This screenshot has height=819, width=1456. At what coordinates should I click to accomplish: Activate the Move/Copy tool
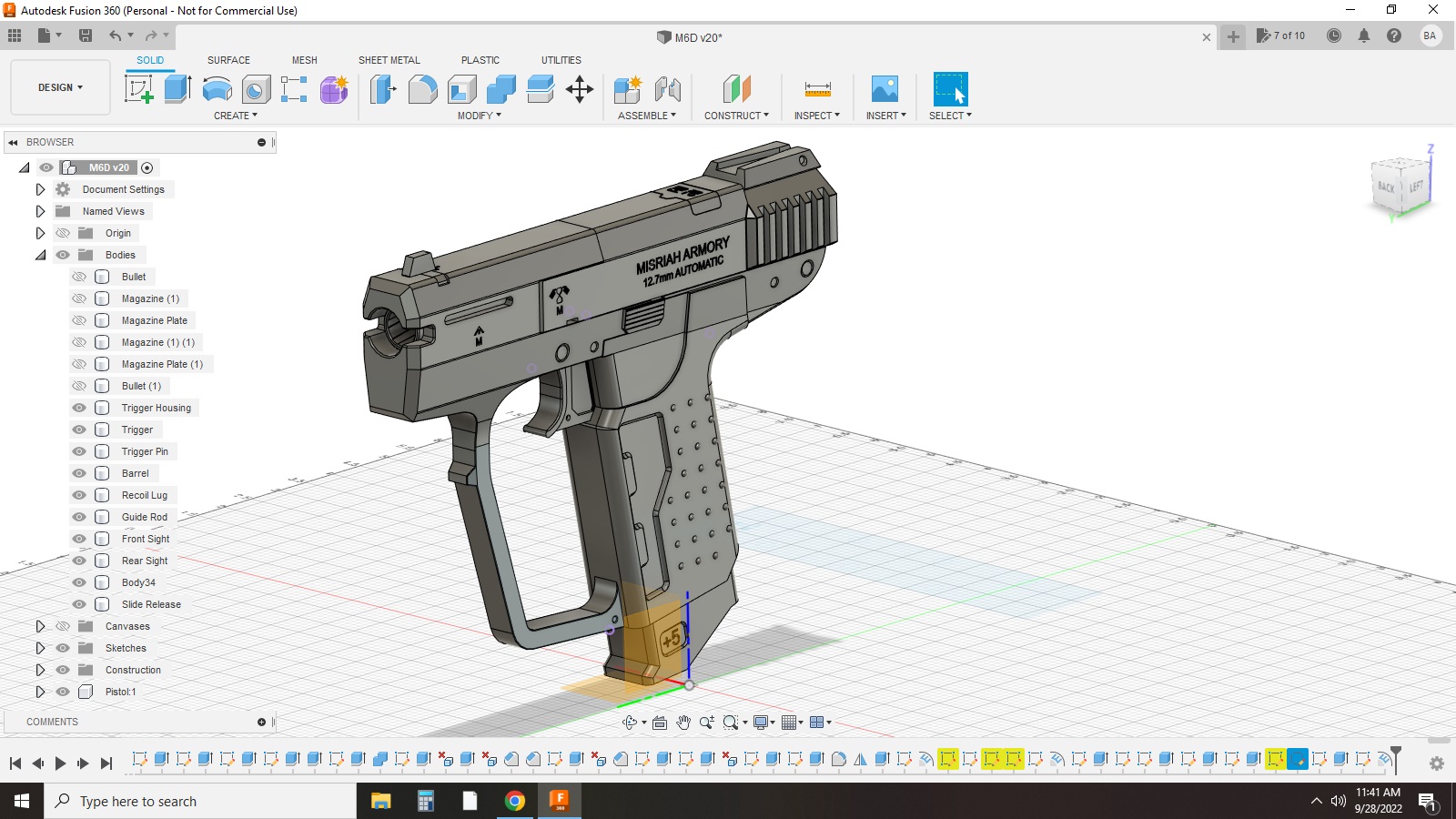(x=580, y=89)
